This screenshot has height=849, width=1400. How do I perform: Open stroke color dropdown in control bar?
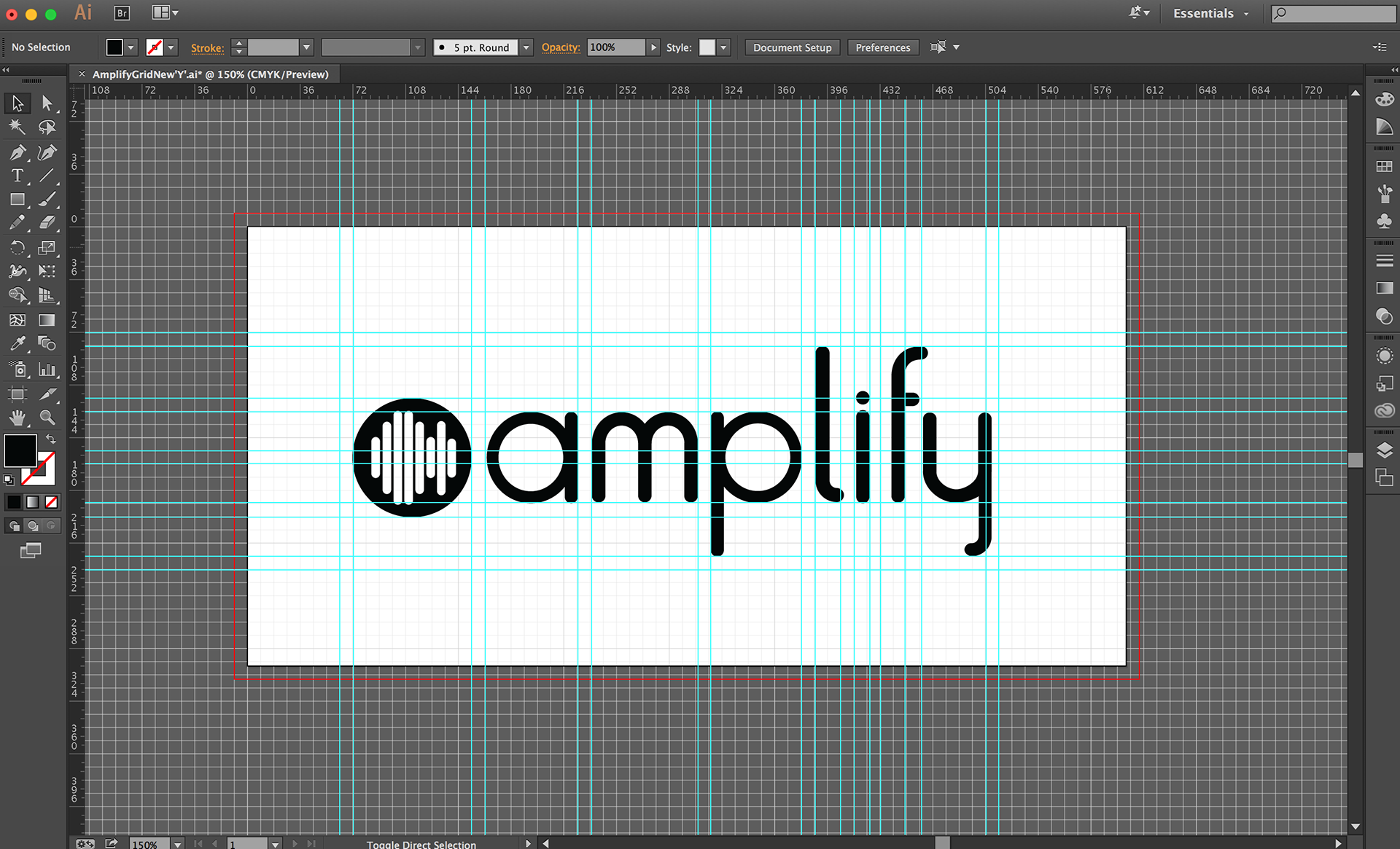[x=171, y=47]
